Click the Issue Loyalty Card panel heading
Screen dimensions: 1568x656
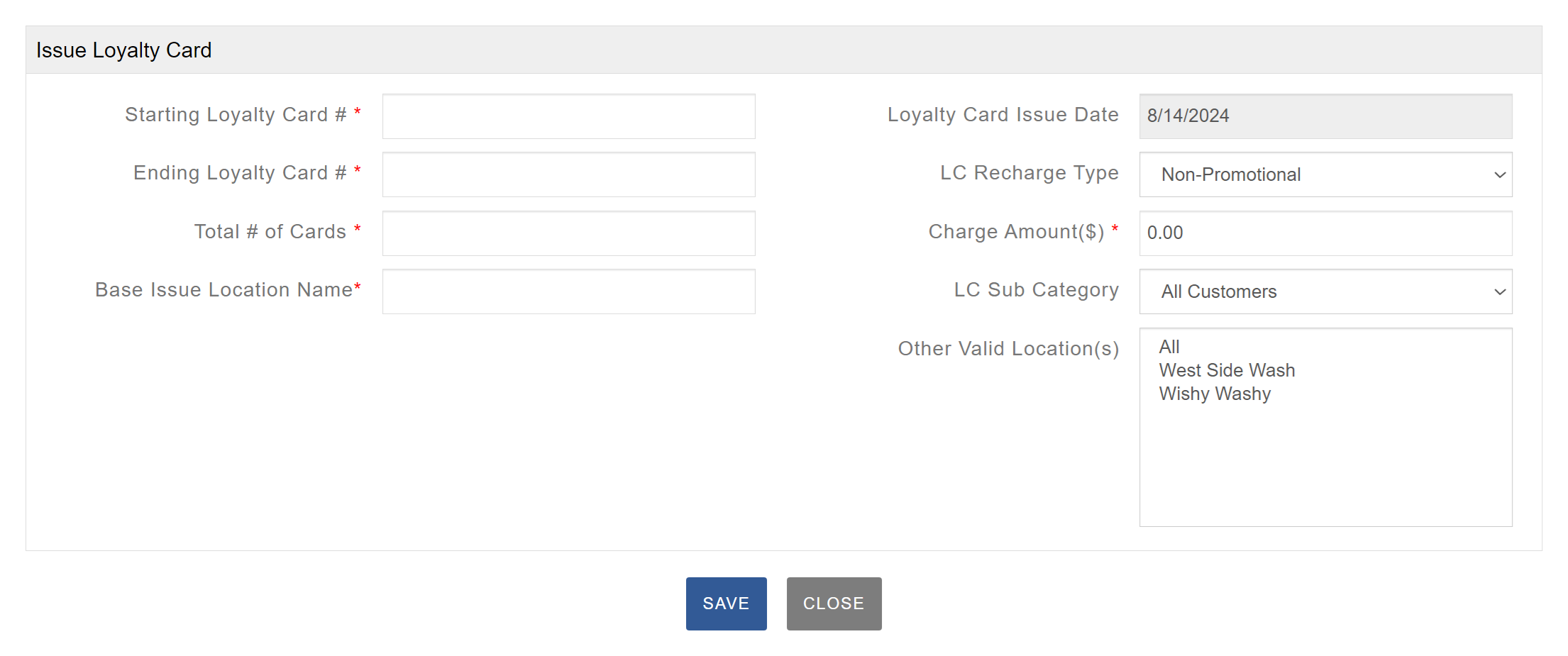pos(124,50)
